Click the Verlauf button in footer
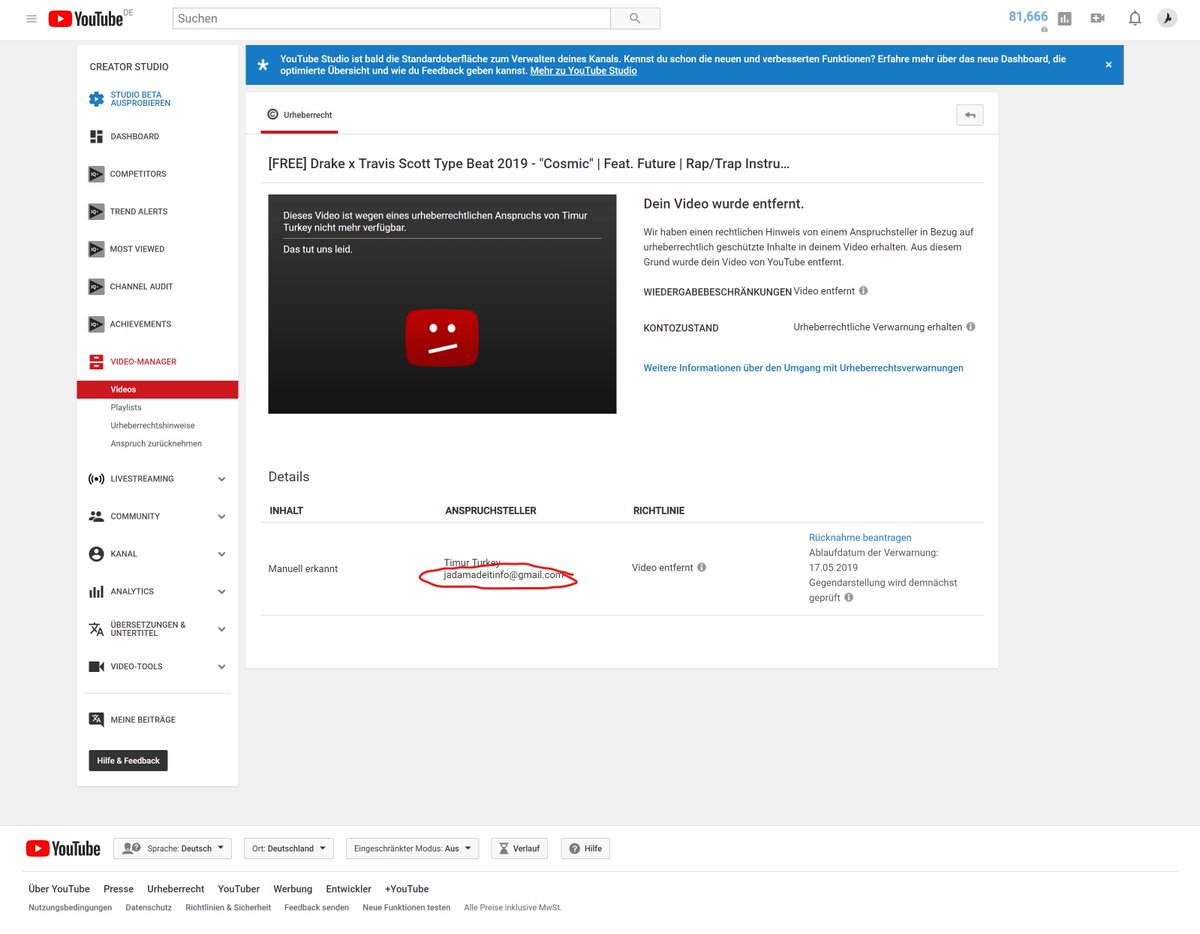1200x934 pixels. click(519, 848)
